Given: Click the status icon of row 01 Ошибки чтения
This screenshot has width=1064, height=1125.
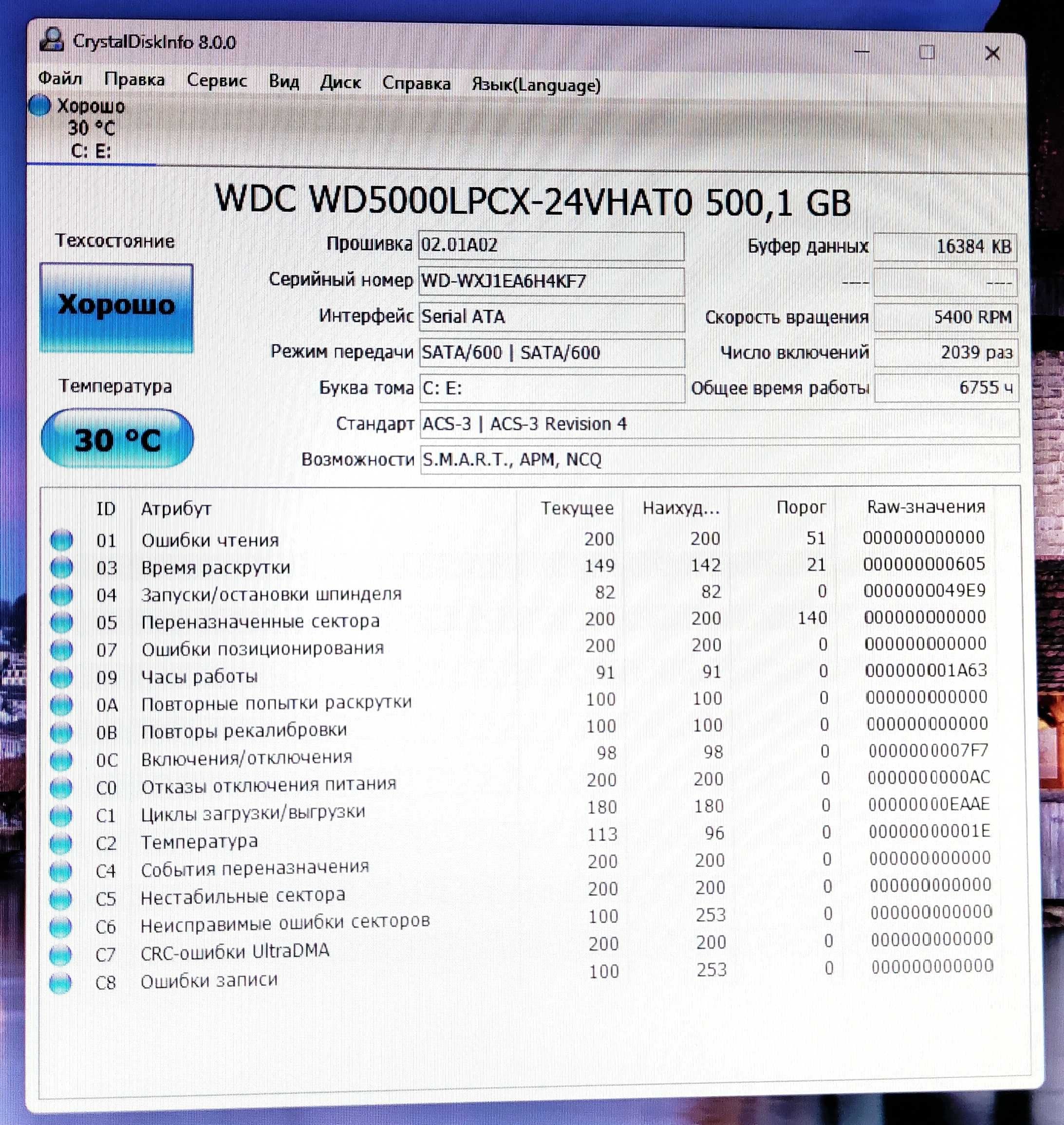Looking at the screenshot, I should [62, 540].
